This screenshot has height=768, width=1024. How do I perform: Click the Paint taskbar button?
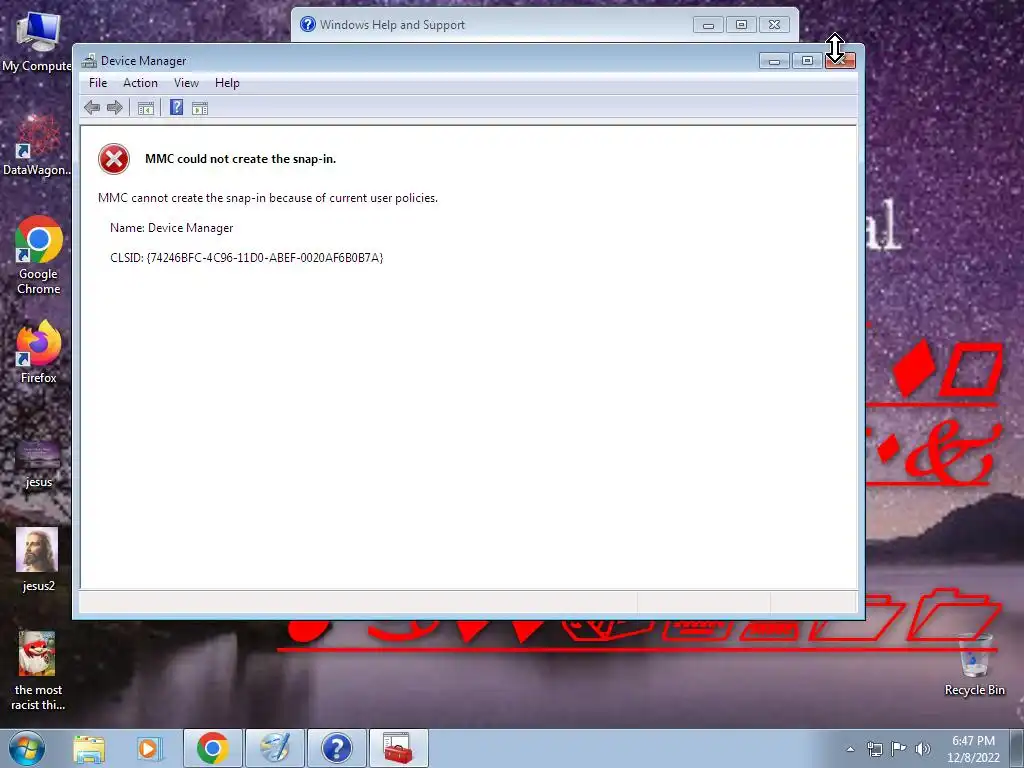[x=274, y=748]
